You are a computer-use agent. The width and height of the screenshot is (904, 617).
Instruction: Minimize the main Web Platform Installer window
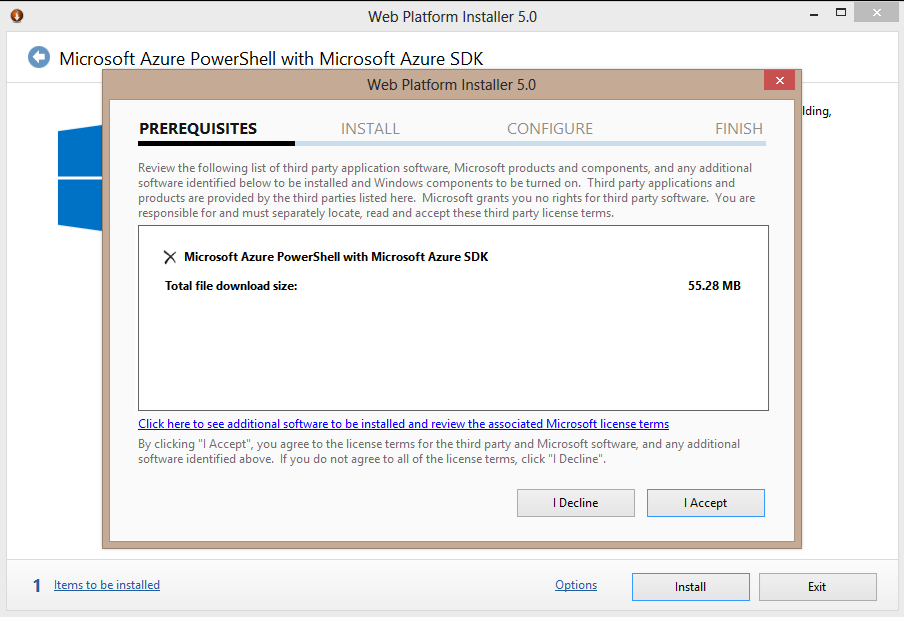(814, 14)
